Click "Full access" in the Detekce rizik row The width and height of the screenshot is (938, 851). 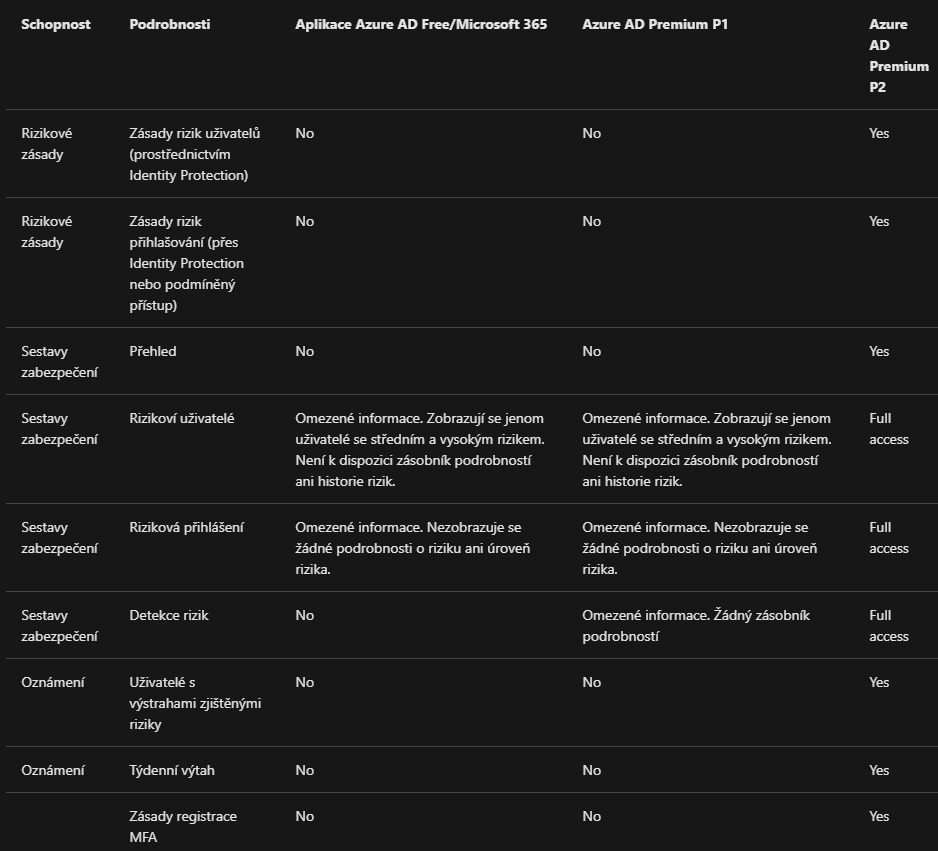pyautogui.click(x=888, y=625)
